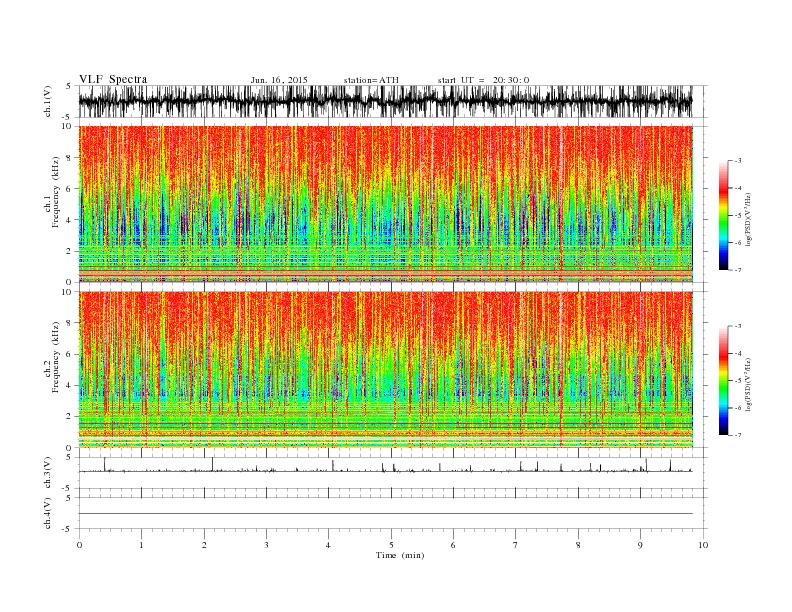The image size is (792, 612).
Task: Click the ch.1 "Frequency (kHz)" axis label
Action: 56,192
